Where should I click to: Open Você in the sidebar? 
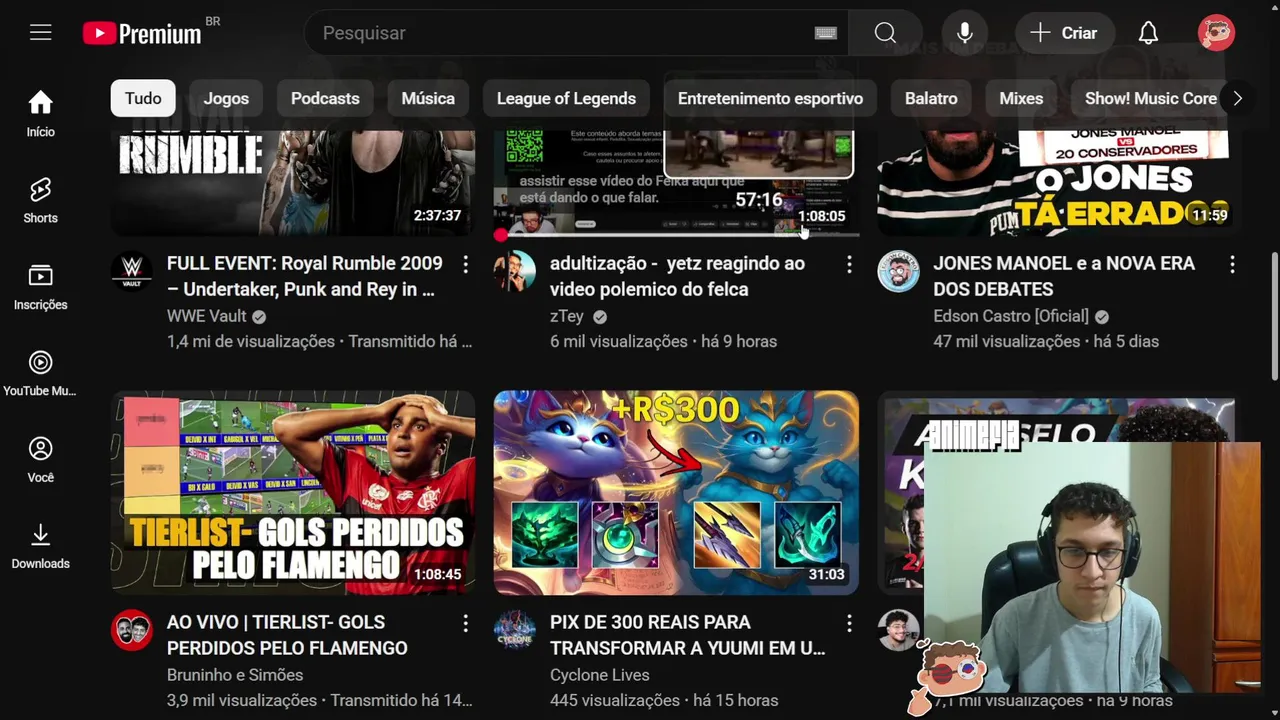[40, 460]
